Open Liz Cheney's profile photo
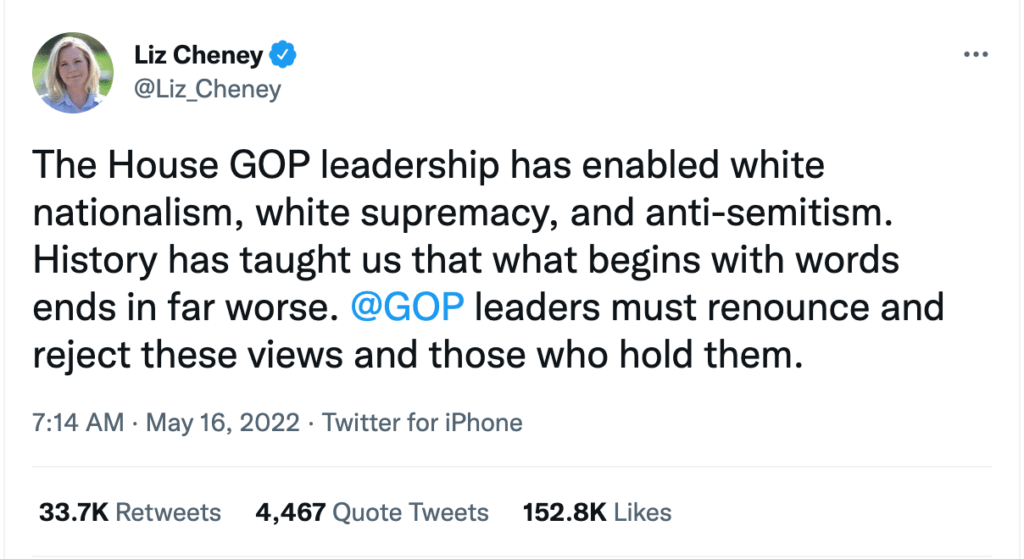Viewport: 1024px width, 559px height. click(72, 71)
